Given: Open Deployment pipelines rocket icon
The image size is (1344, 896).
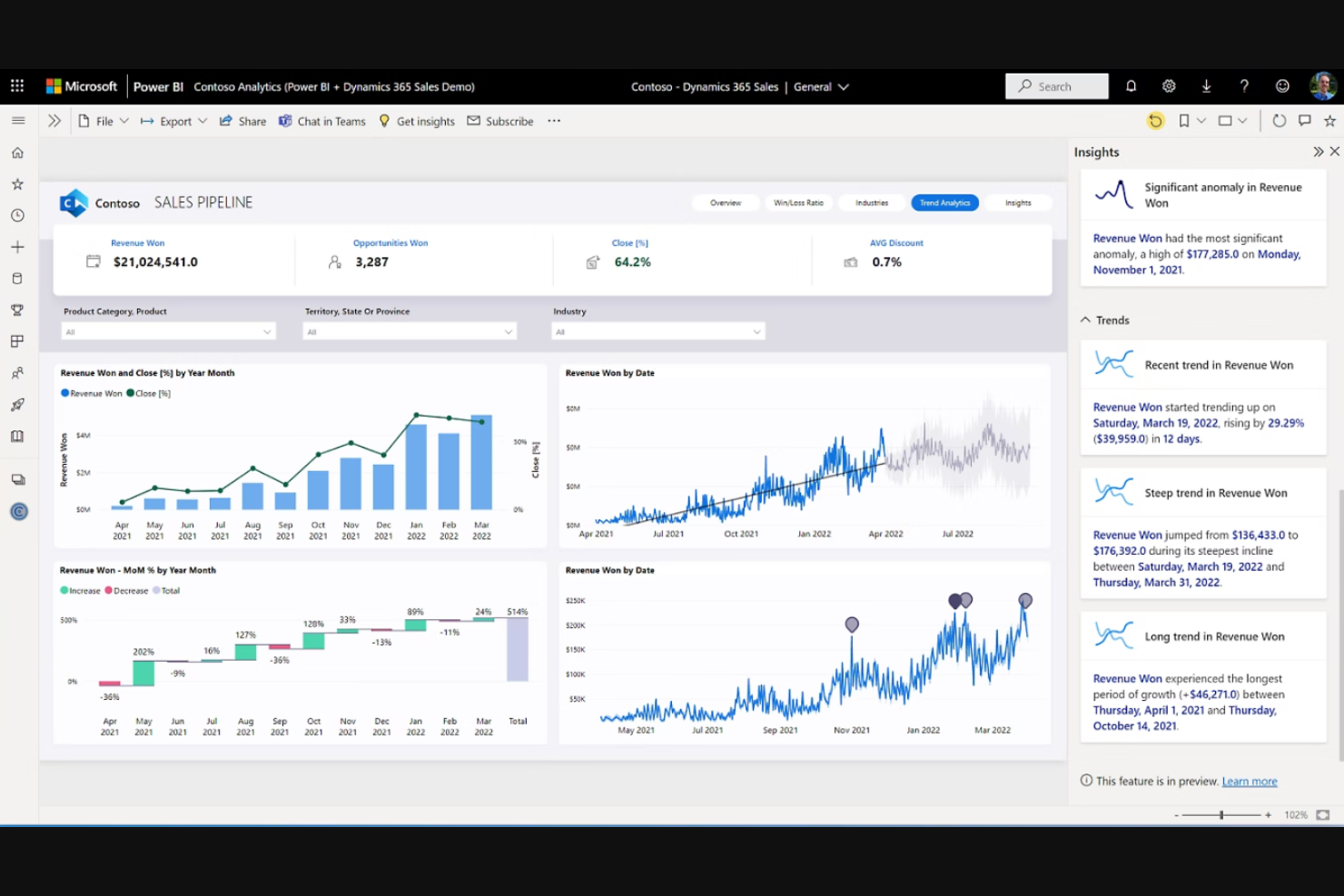Looking at the screenshot, I should (x=17, y=405).
